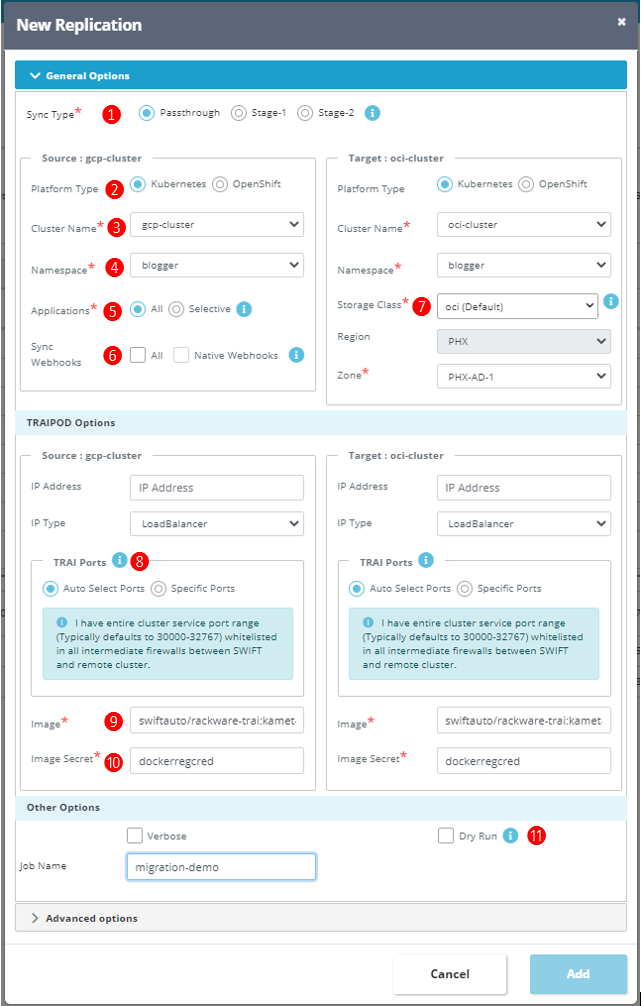
Task: Open the target Zone dropdown
Action: pyautogui.click(x=523, y=376)
